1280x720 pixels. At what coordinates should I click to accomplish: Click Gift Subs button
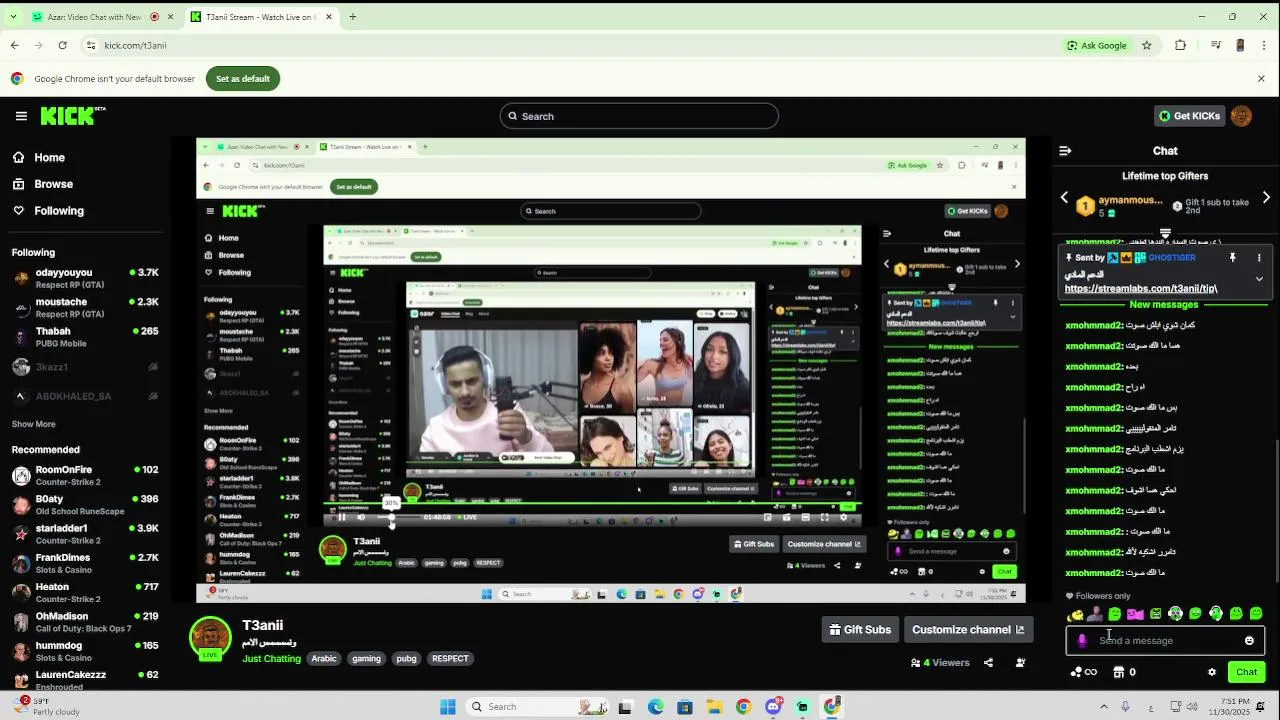pos(860,630)
